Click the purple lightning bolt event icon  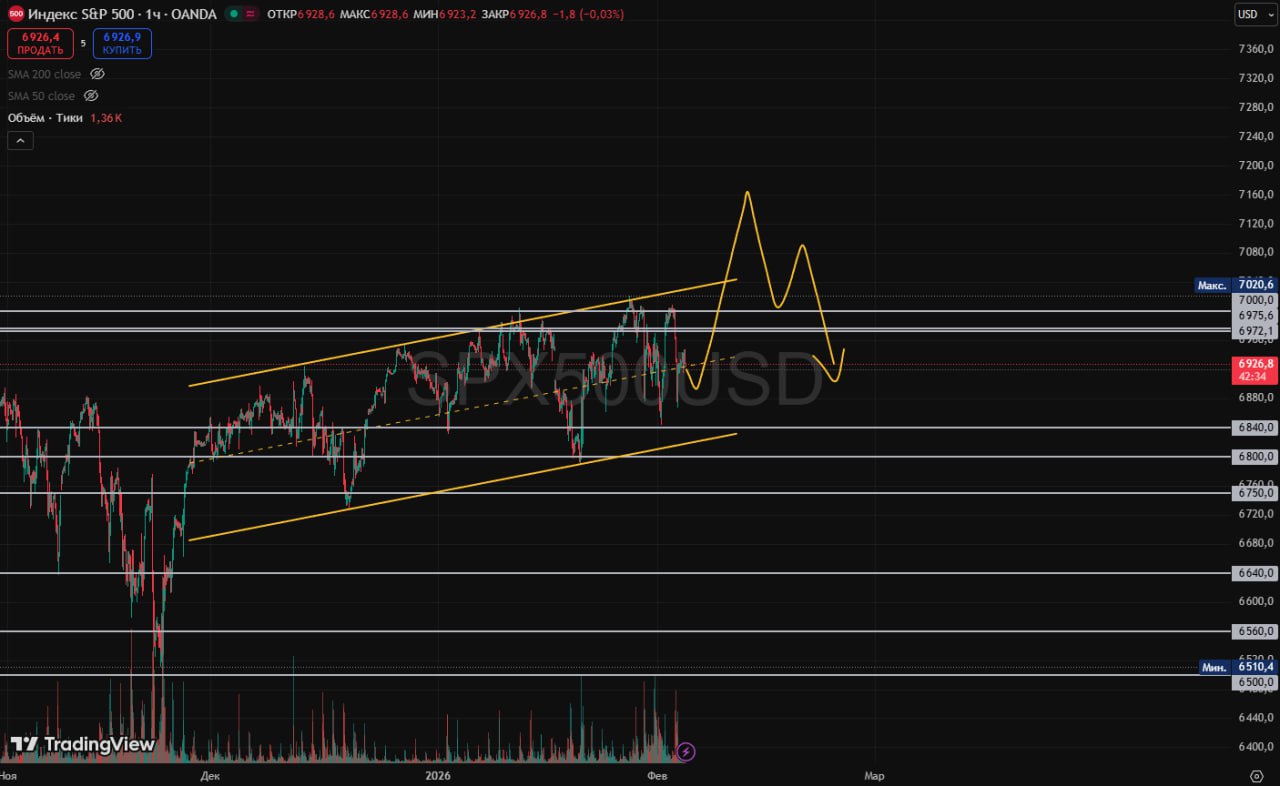tap(686, 751)
